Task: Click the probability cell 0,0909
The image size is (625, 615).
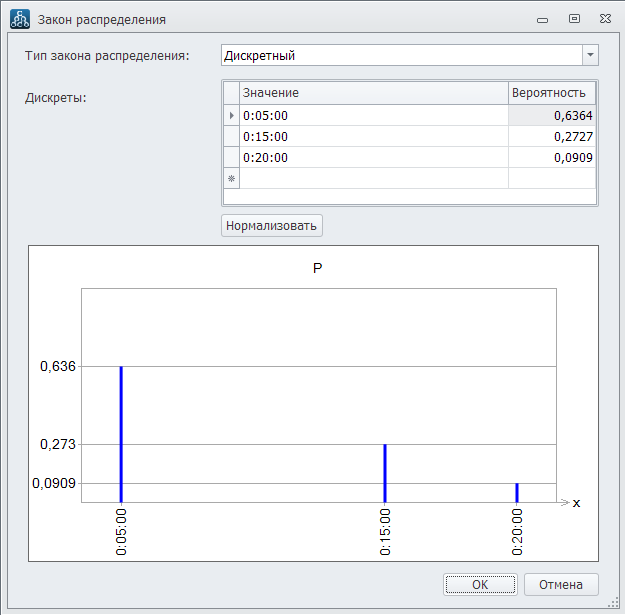Action: point(551,157)
